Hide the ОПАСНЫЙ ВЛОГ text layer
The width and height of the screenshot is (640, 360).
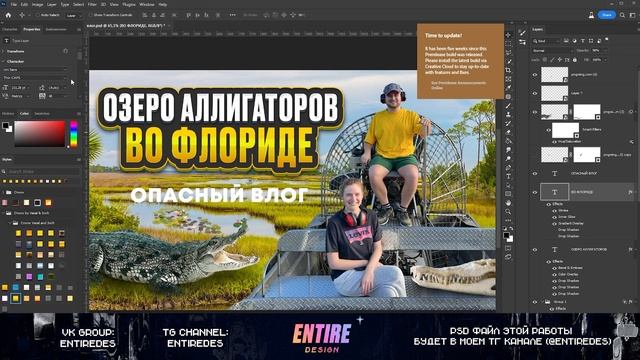535,173
